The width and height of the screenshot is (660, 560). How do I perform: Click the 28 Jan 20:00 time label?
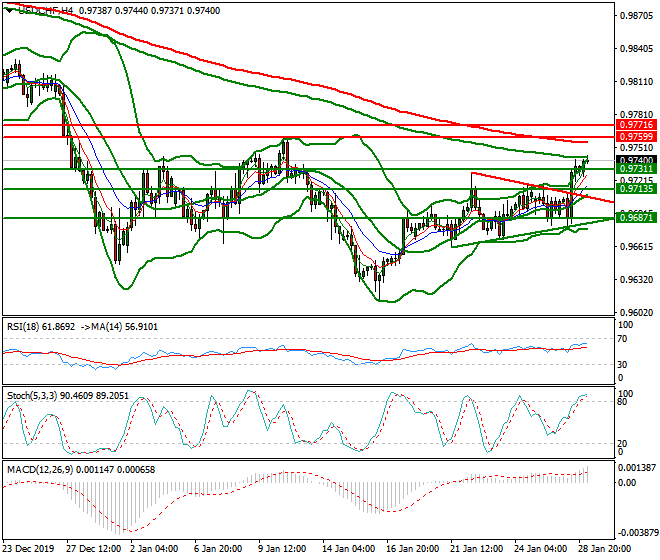click(x=605, y=549)
